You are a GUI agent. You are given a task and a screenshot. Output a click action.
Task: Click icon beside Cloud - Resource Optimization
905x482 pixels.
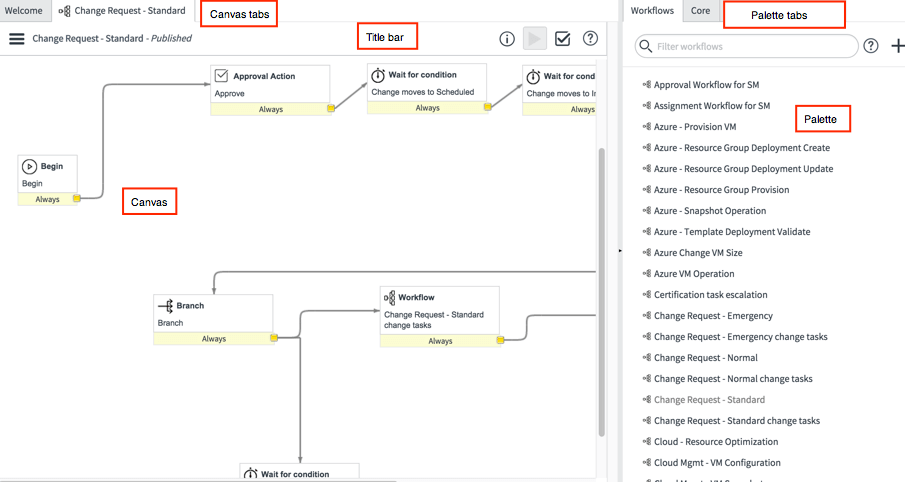point(647,442)
